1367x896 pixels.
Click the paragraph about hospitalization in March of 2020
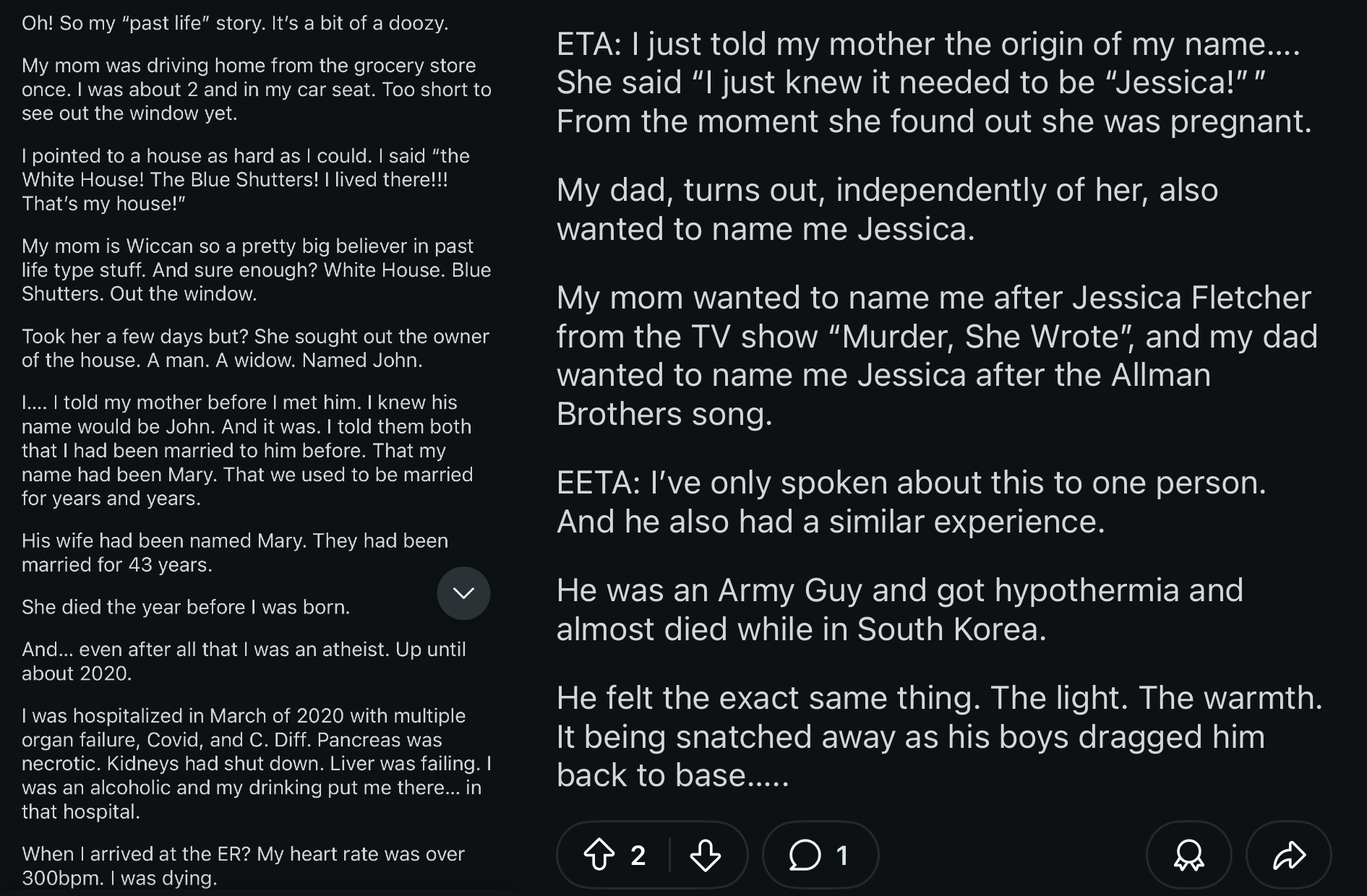click(257, 763)
